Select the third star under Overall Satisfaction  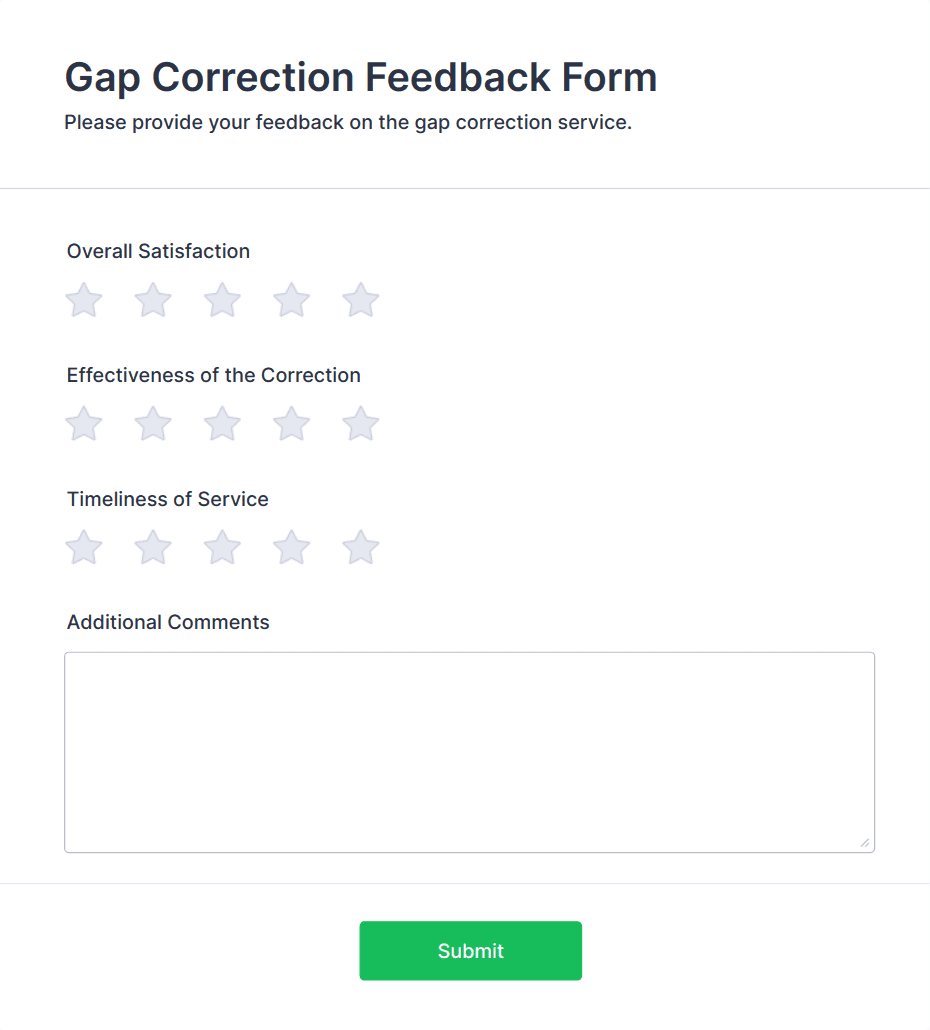(x=222, y=300)
